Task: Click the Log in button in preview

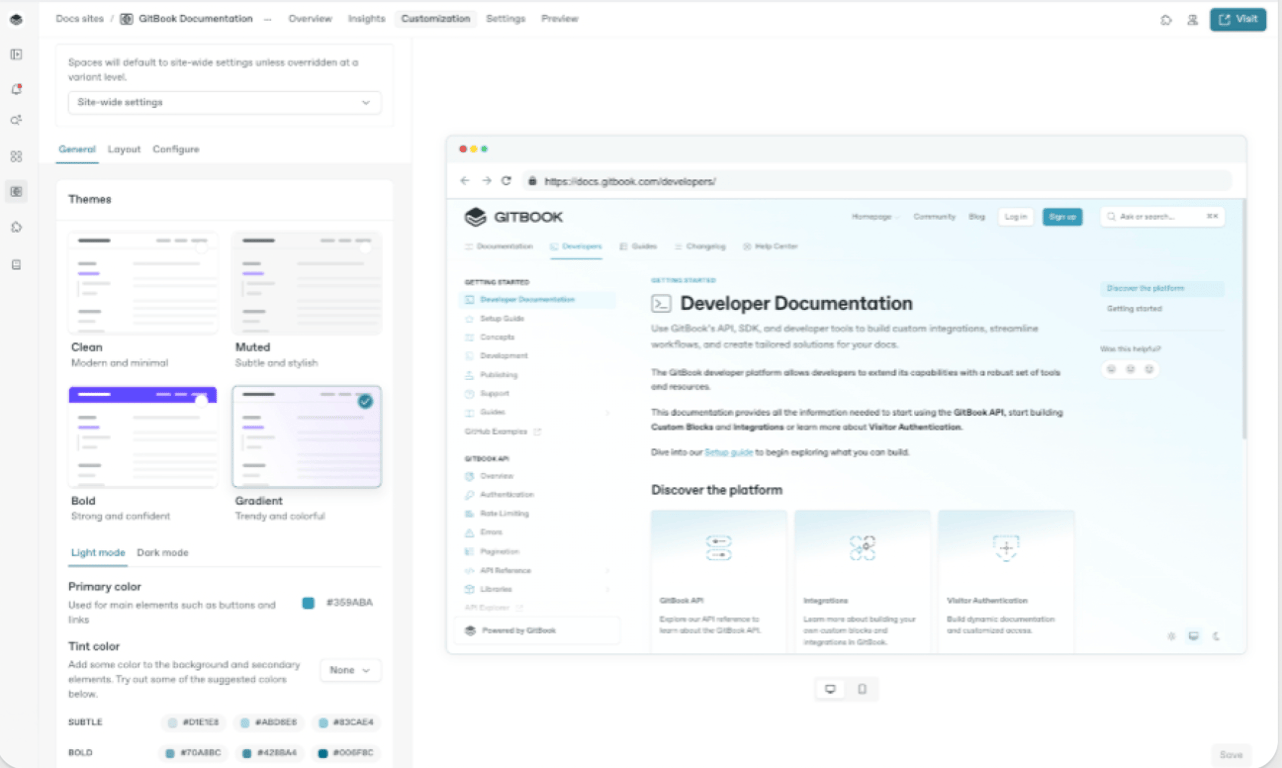Action: [x=1016, y=217]
